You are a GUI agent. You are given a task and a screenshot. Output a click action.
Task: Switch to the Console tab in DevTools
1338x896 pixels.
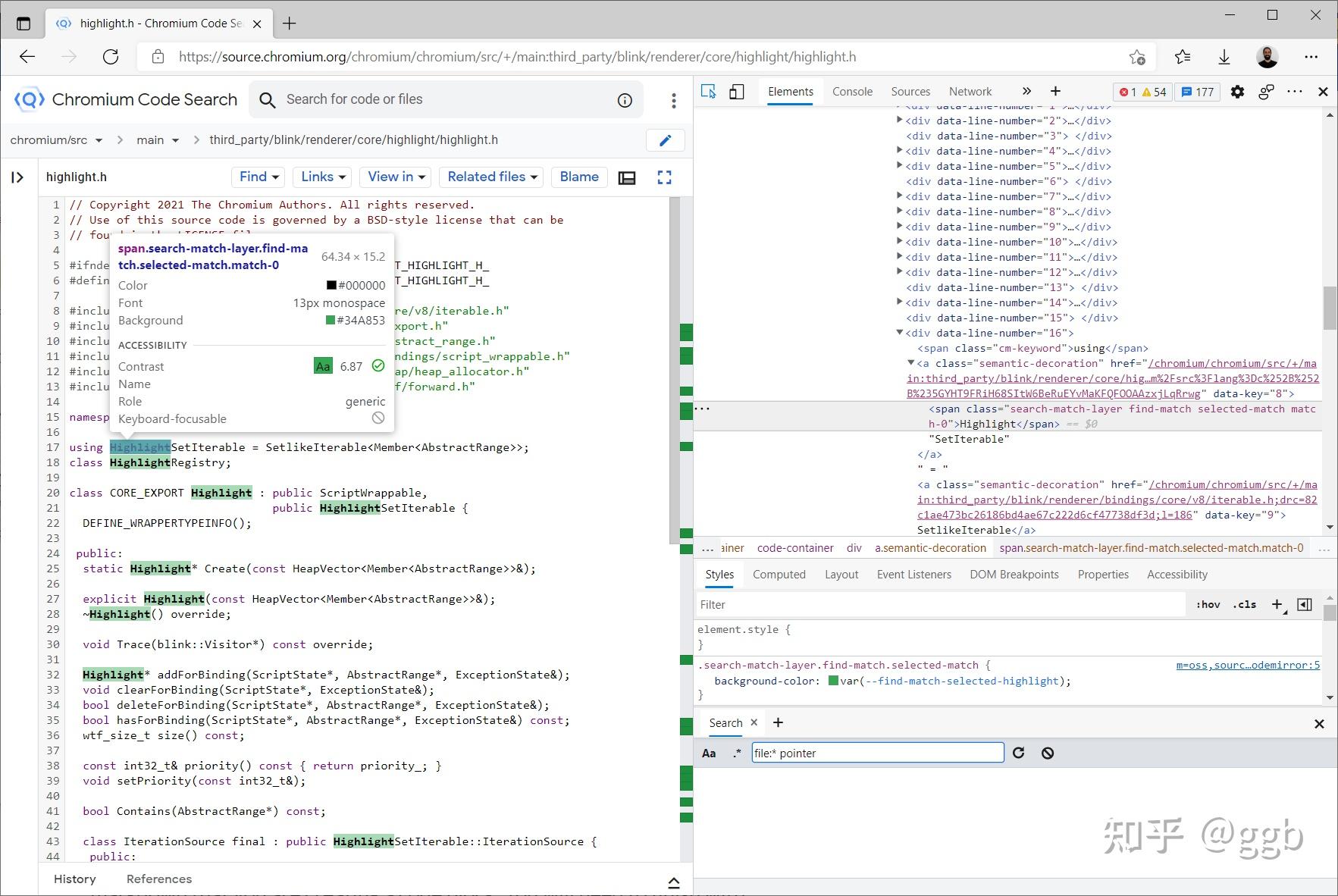(852, 91)
